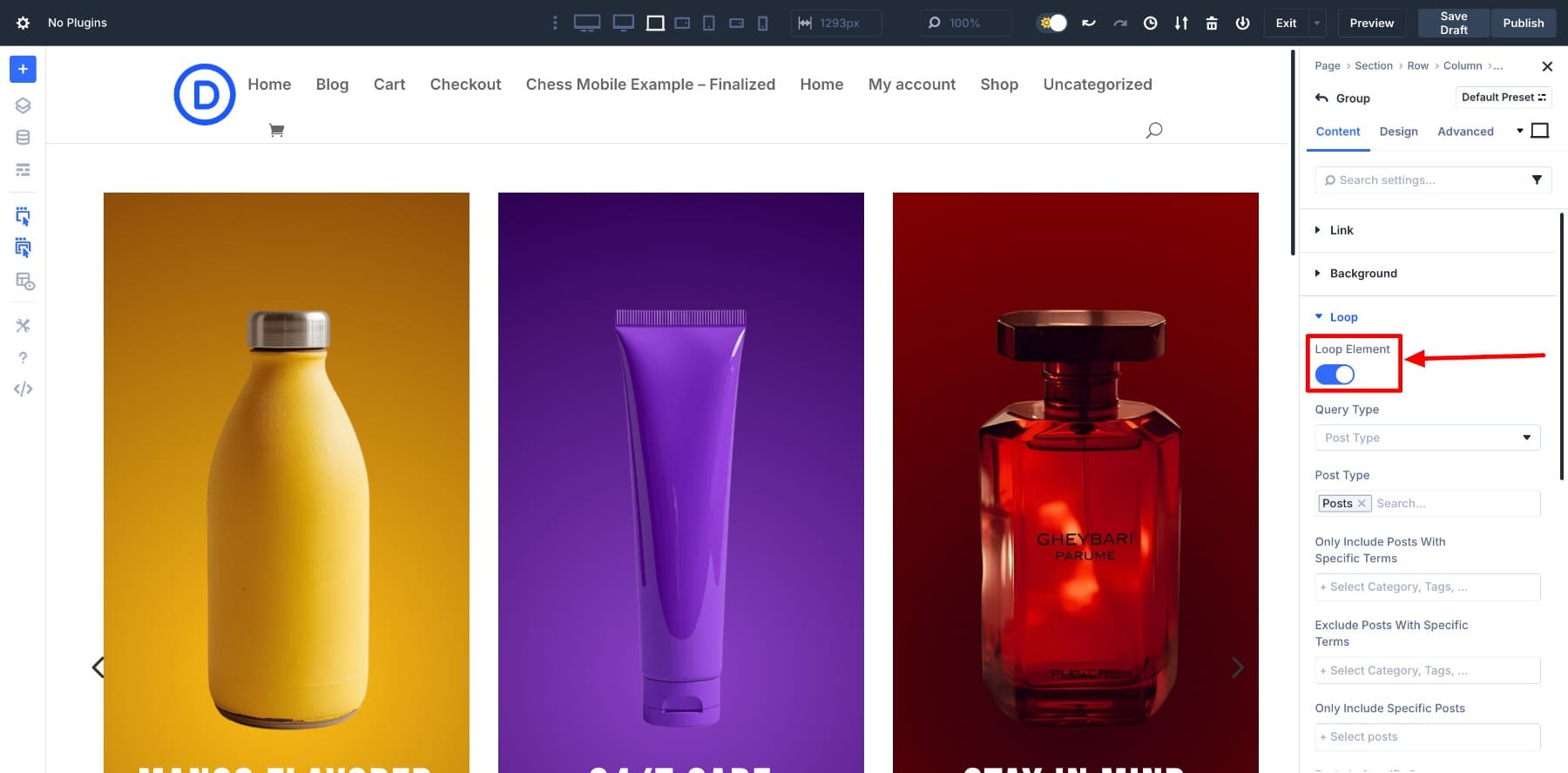This screenshot has width=1568, height=773.
Task: Click the search magnifier icon on page
Action: (1153, 131)
